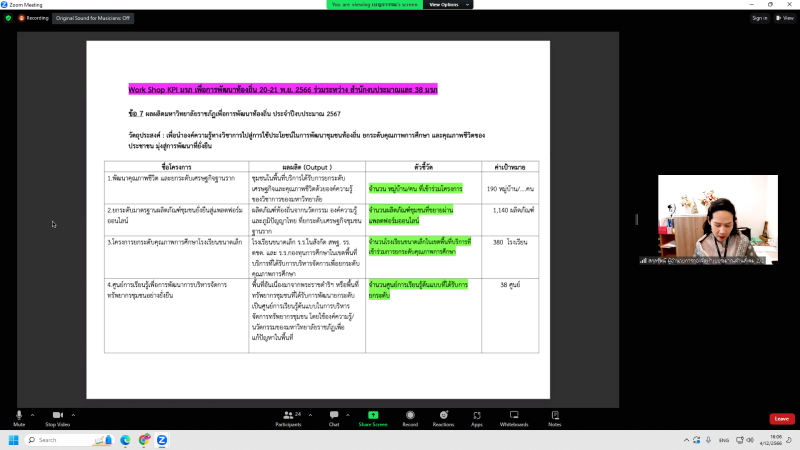The image size is (800, 450).
Task: Open the Chat panel
Action: pyautogui.click(x=334, y=416)
